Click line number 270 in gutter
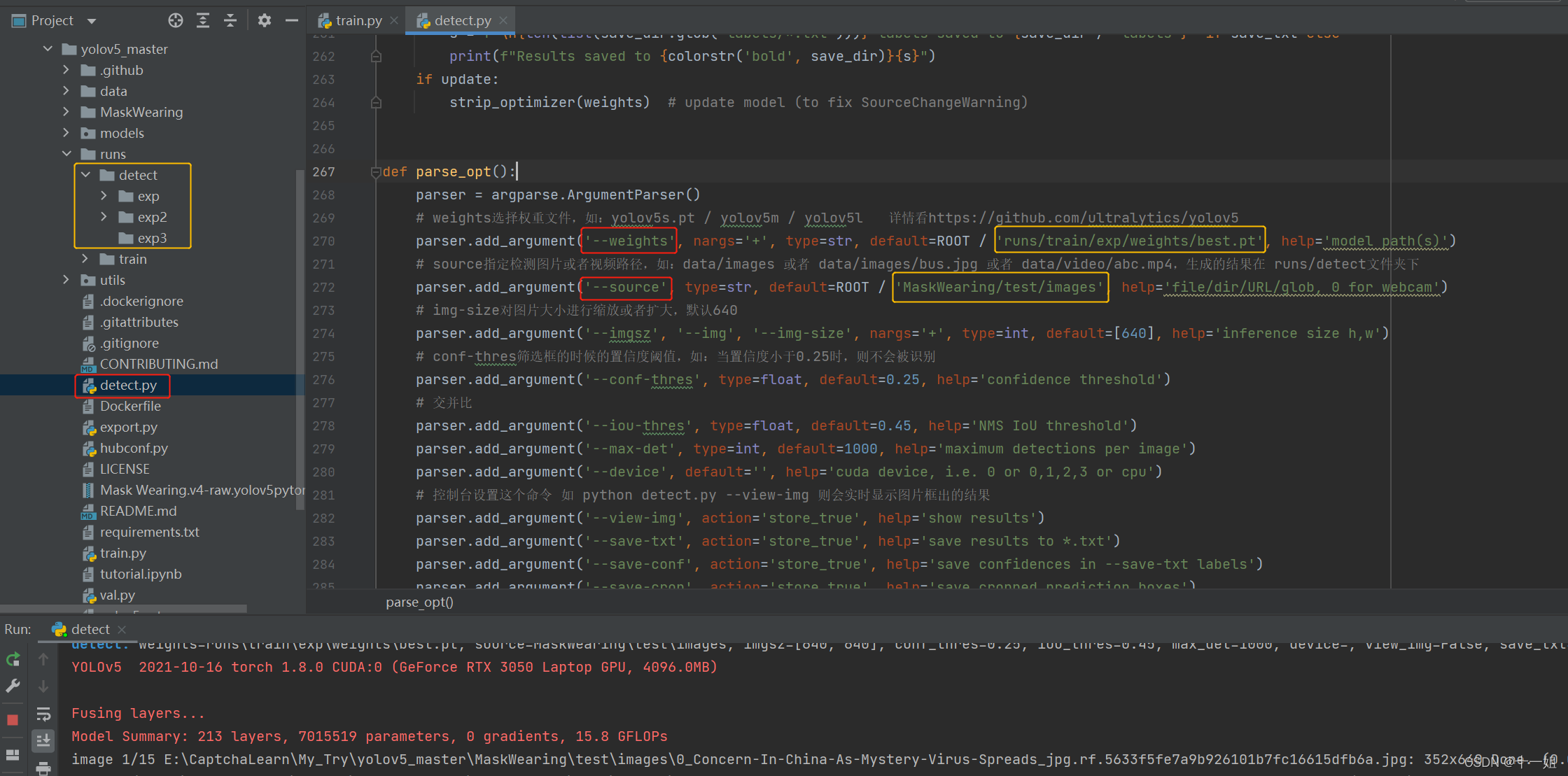 [323, 241]
